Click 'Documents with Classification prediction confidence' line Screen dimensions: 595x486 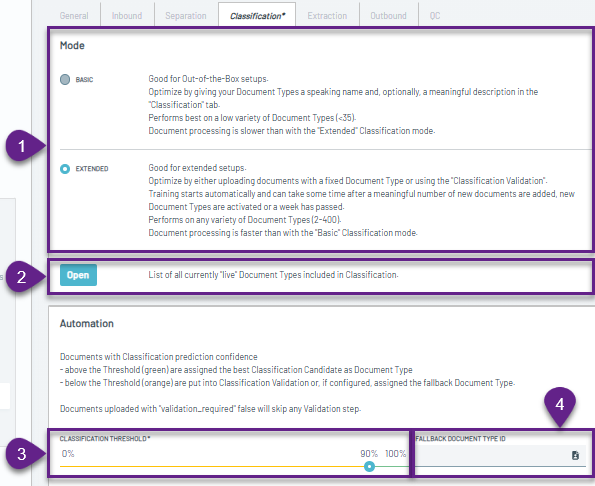pos(159,357)
